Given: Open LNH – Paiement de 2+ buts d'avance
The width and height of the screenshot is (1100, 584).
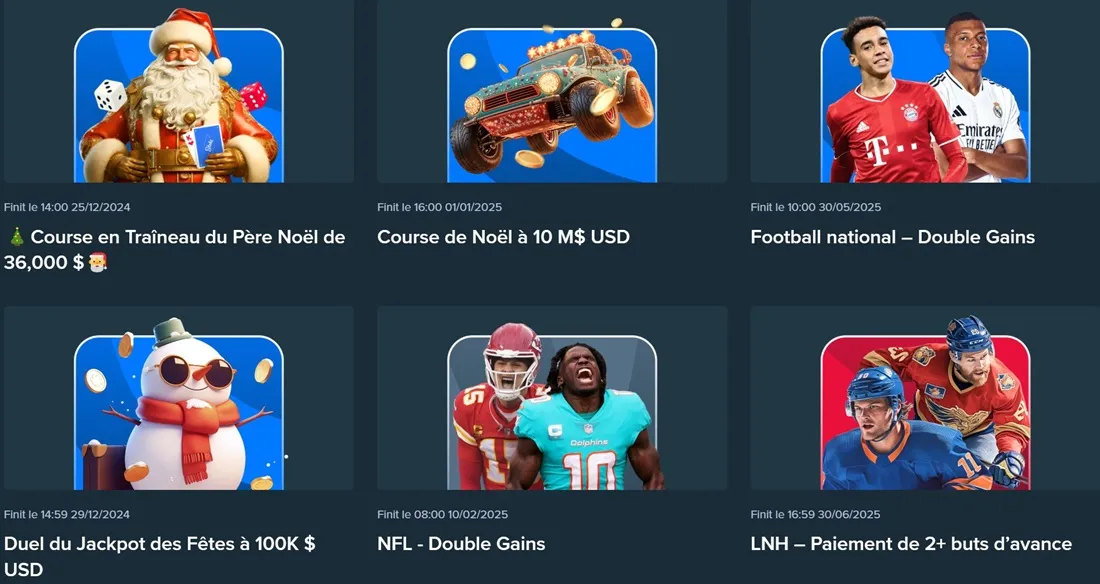Looking at the screenshot, I should [x=911, y=544].
